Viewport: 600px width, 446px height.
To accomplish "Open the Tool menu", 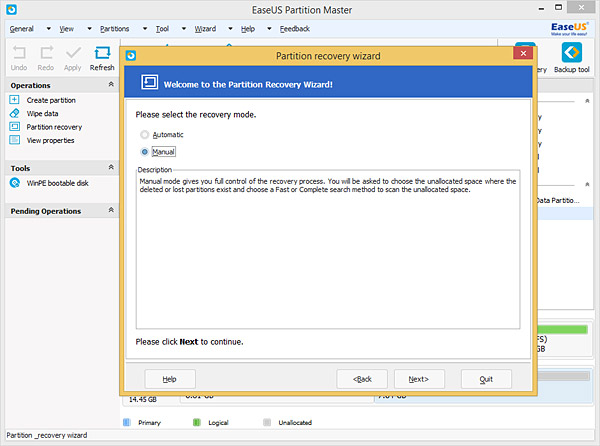I will 162,29.
